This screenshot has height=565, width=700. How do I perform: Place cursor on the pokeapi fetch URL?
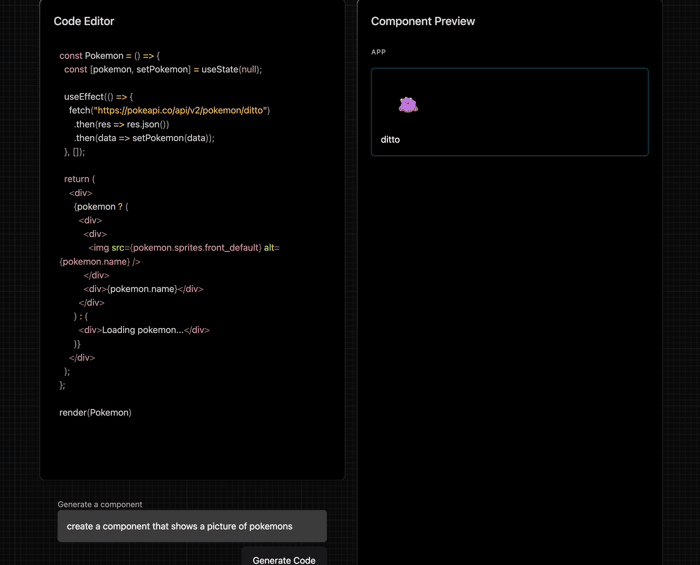click(x=181, y=110)
